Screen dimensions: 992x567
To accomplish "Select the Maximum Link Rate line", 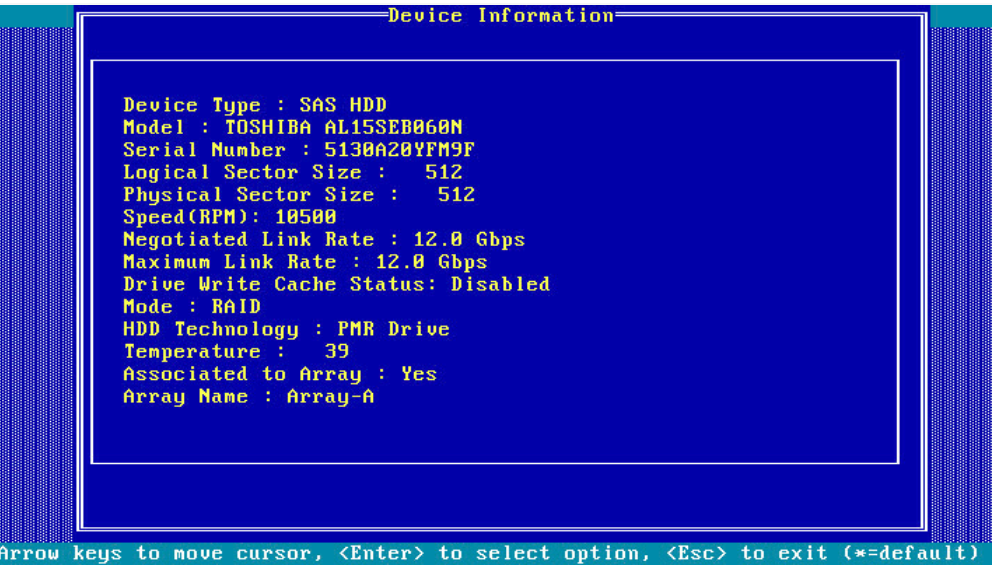I will pyautogui.click(x=304, y=262).
